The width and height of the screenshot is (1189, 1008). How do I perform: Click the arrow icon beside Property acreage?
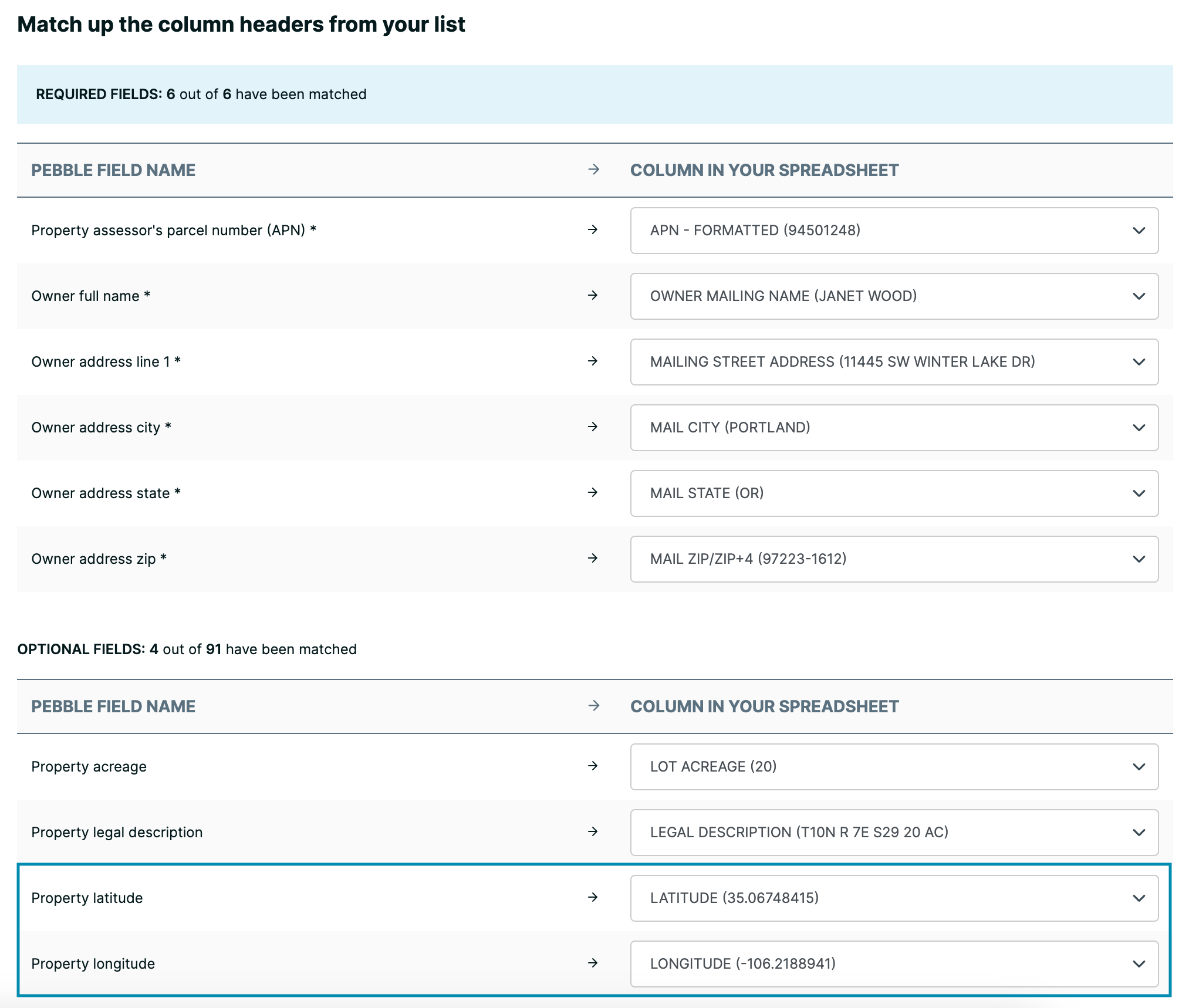click(593, 766)
